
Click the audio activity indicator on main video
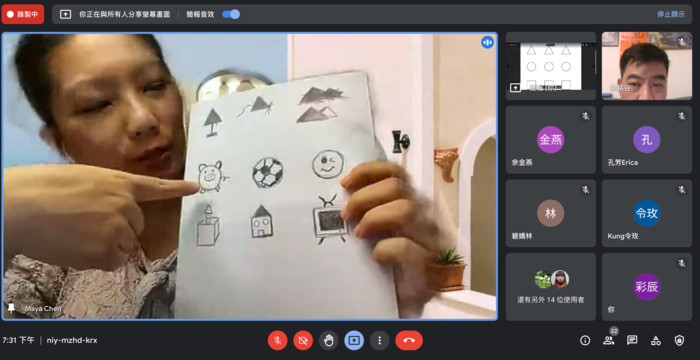click(x=487, y=42)
